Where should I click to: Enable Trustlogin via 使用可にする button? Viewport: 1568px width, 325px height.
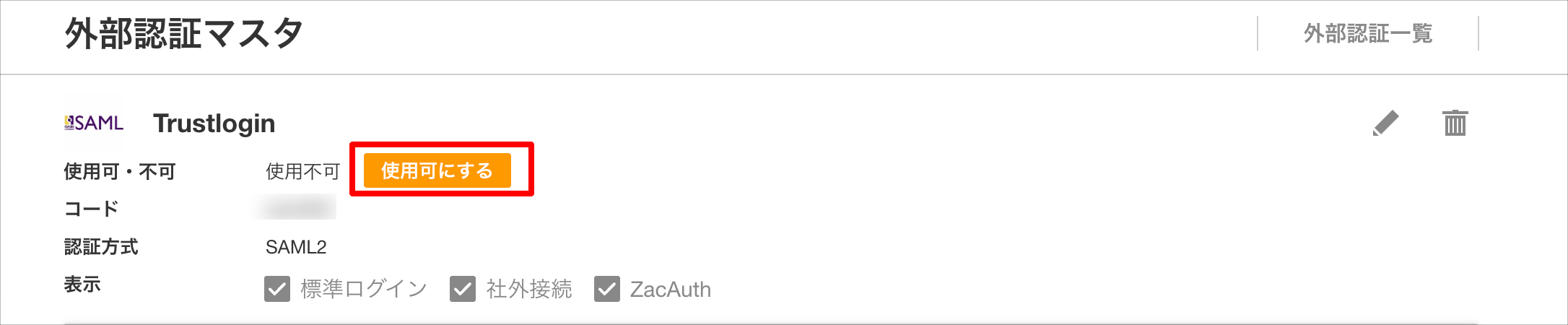tap(437, 170)
